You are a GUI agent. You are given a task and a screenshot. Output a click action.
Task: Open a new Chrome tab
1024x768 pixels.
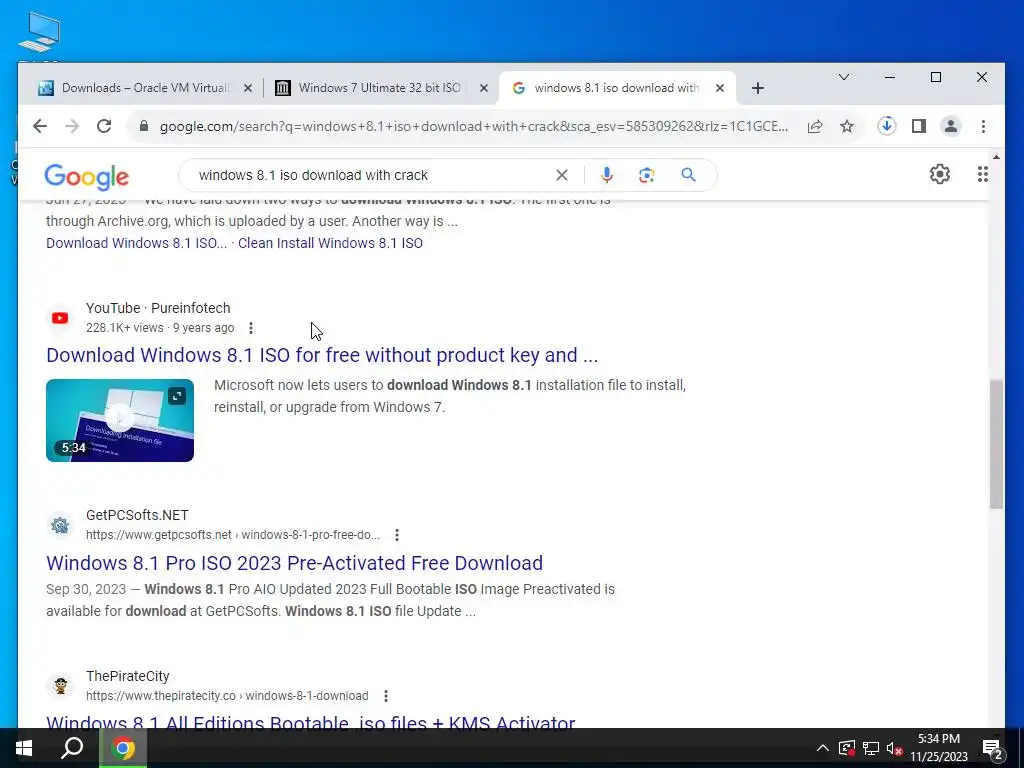758,88
